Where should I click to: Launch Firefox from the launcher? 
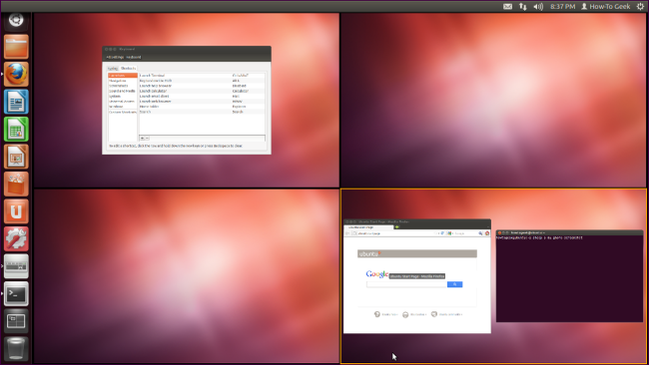point(16,74)
